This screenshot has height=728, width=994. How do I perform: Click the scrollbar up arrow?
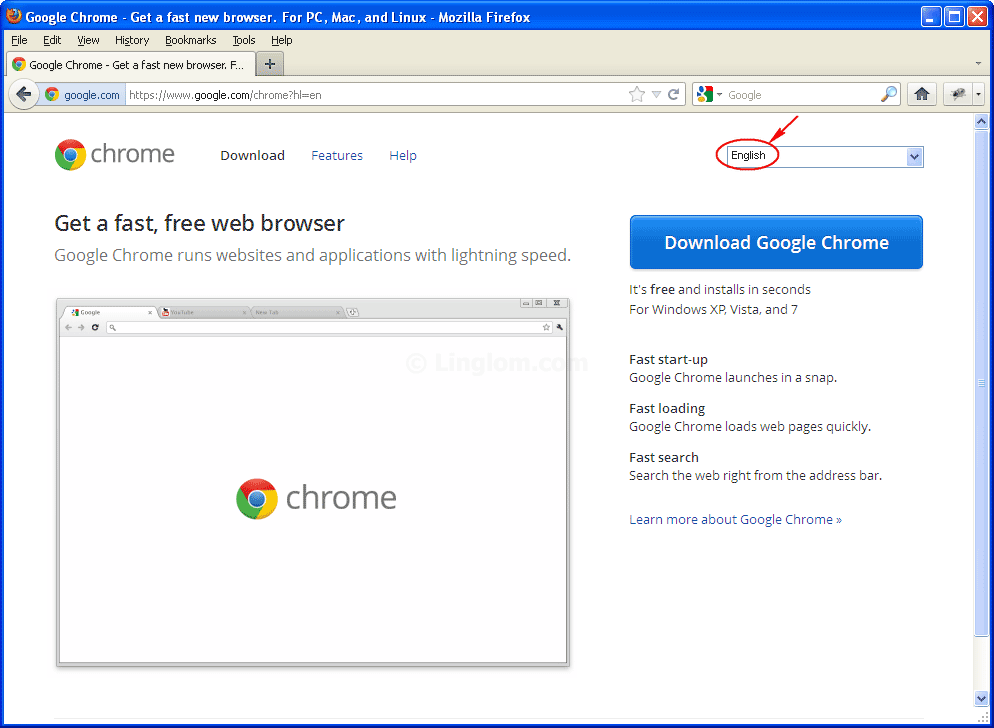(x=981, y=121)
